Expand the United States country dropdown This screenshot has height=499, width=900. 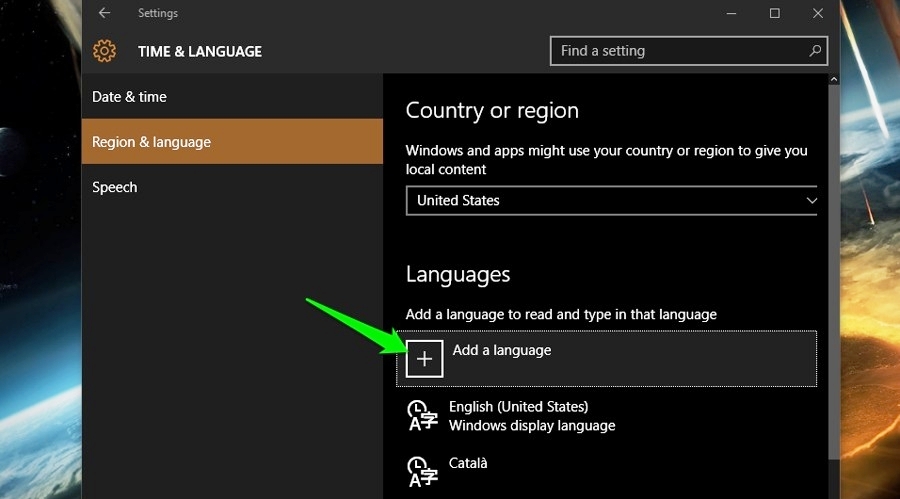pyautogui.click(x=611, y=200)
